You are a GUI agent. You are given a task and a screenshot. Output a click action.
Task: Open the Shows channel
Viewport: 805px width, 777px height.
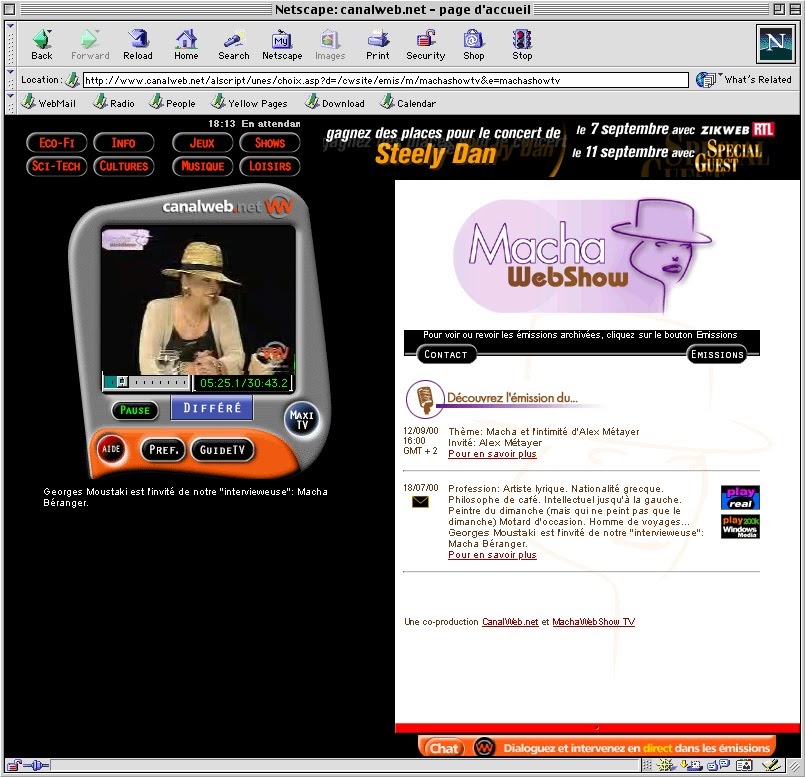tap(270, 143)
